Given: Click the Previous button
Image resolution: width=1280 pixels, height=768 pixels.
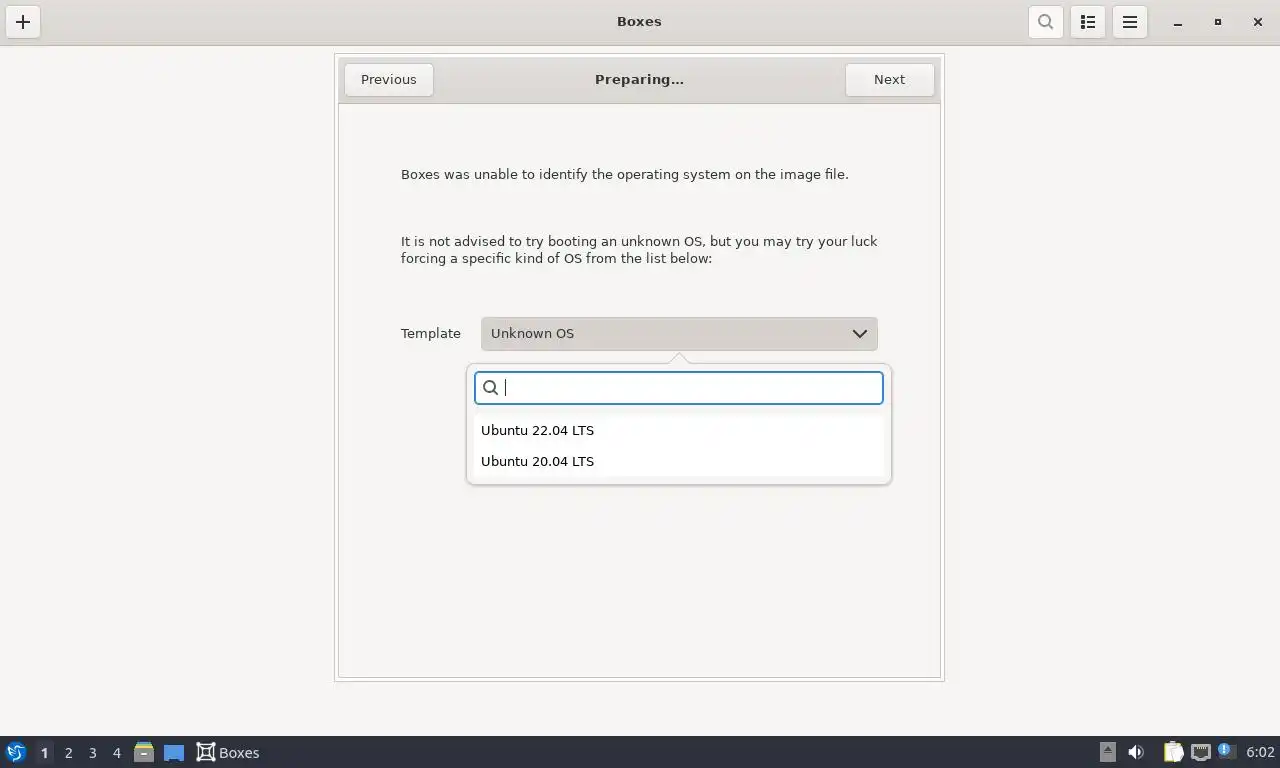Looking at the screenshot, I should click(x=389, y=80).
